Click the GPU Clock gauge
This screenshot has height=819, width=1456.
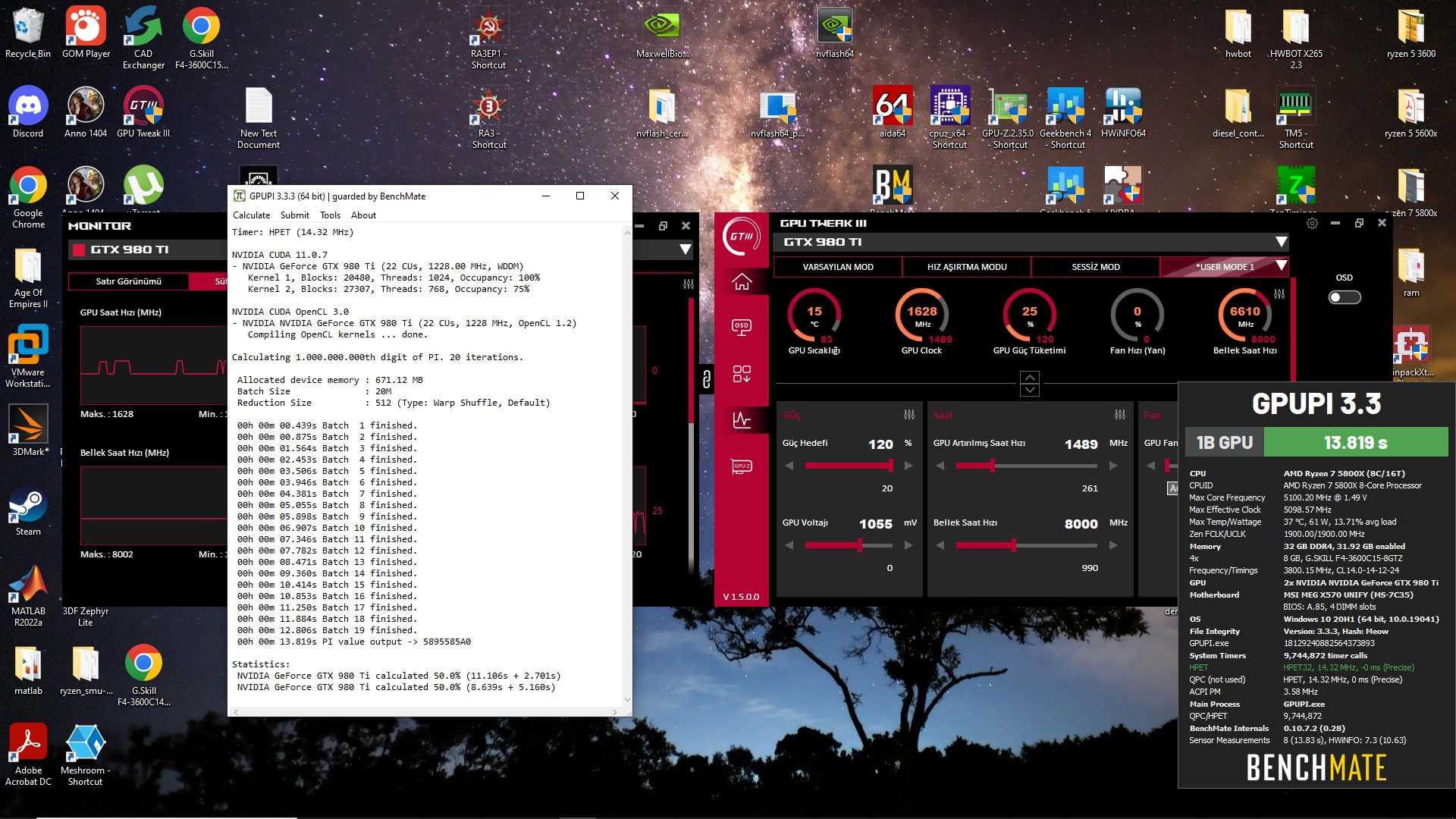tap(921, 316)
